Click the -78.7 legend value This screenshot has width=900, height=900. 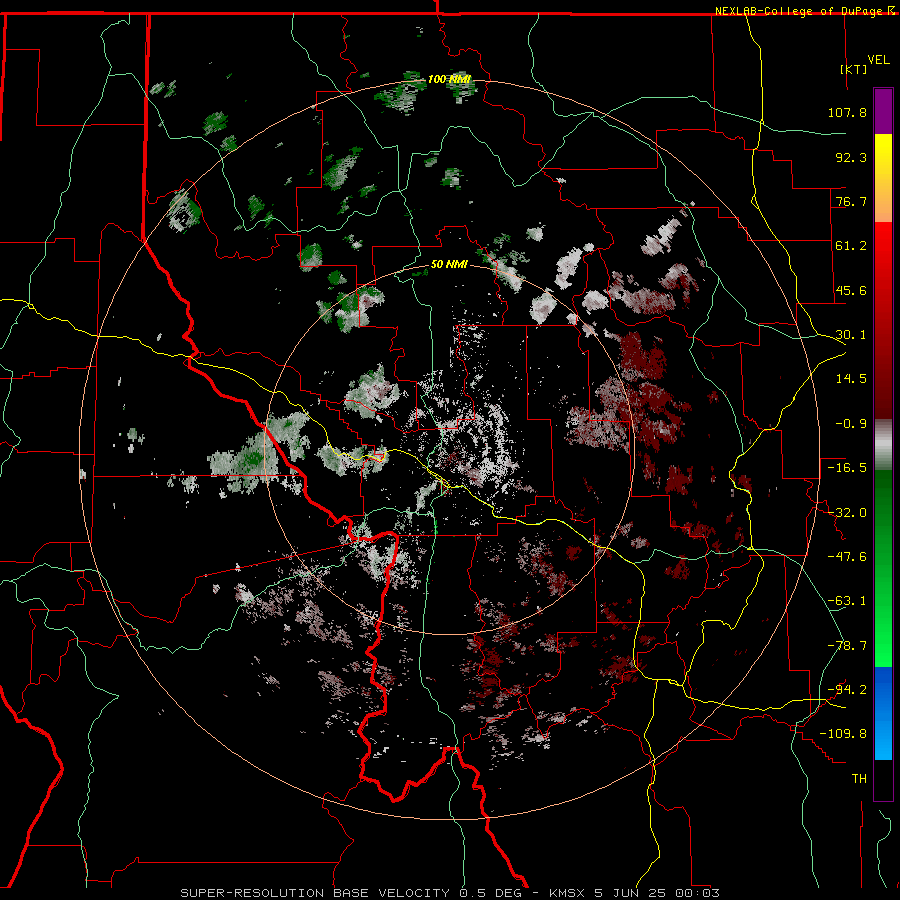847,646
